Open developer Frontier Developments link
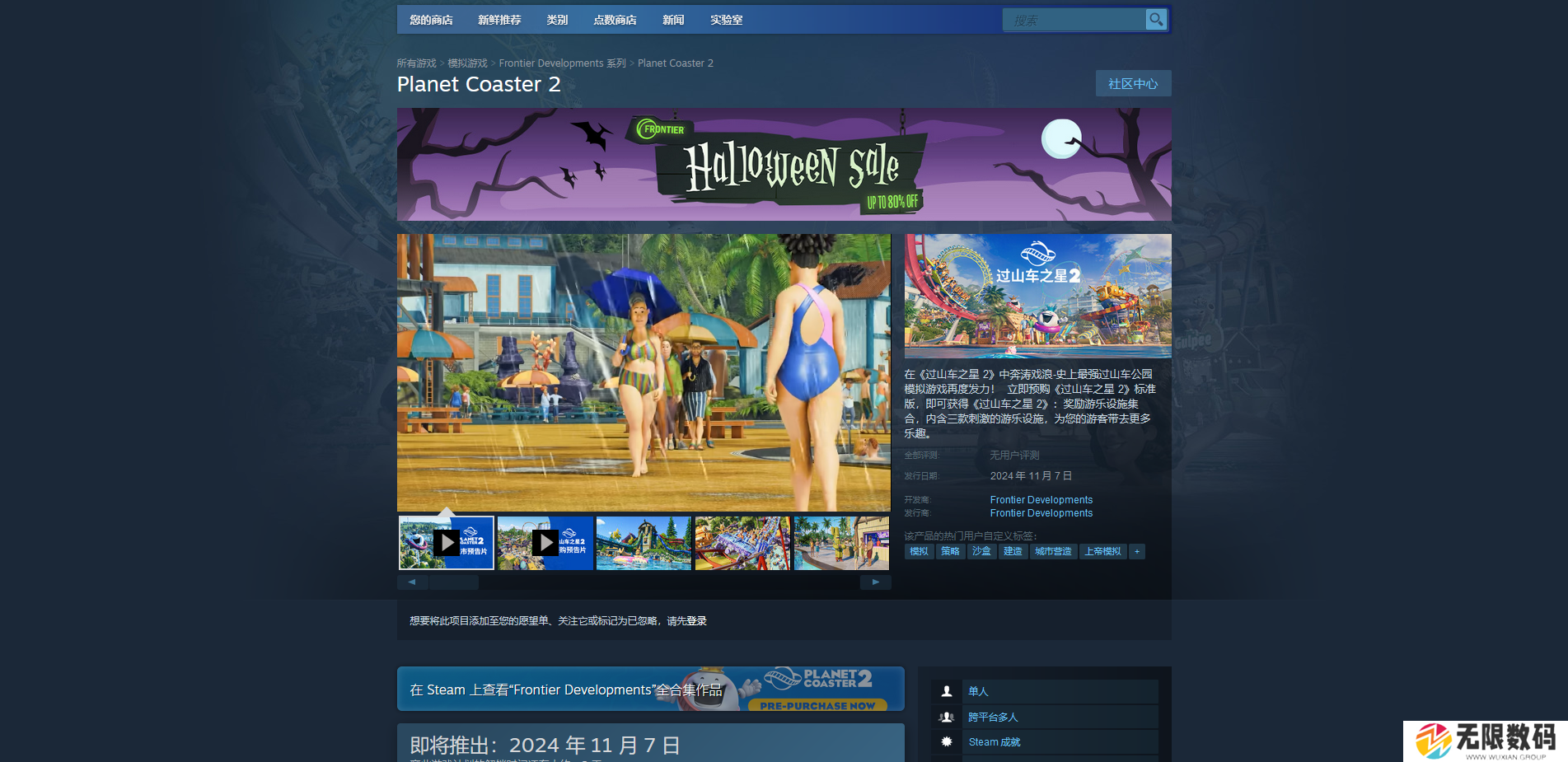 click(1041, 500)
